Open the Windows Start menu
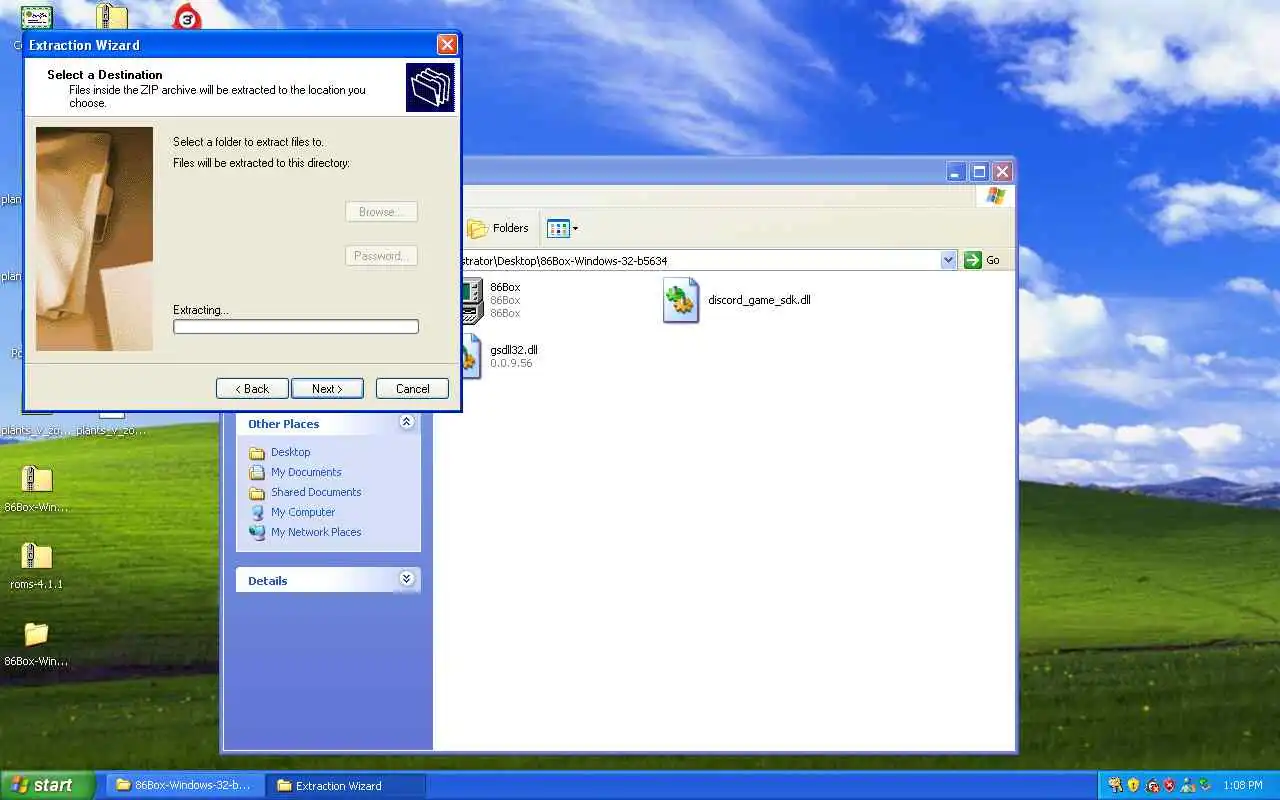 (x=47, y=785)
